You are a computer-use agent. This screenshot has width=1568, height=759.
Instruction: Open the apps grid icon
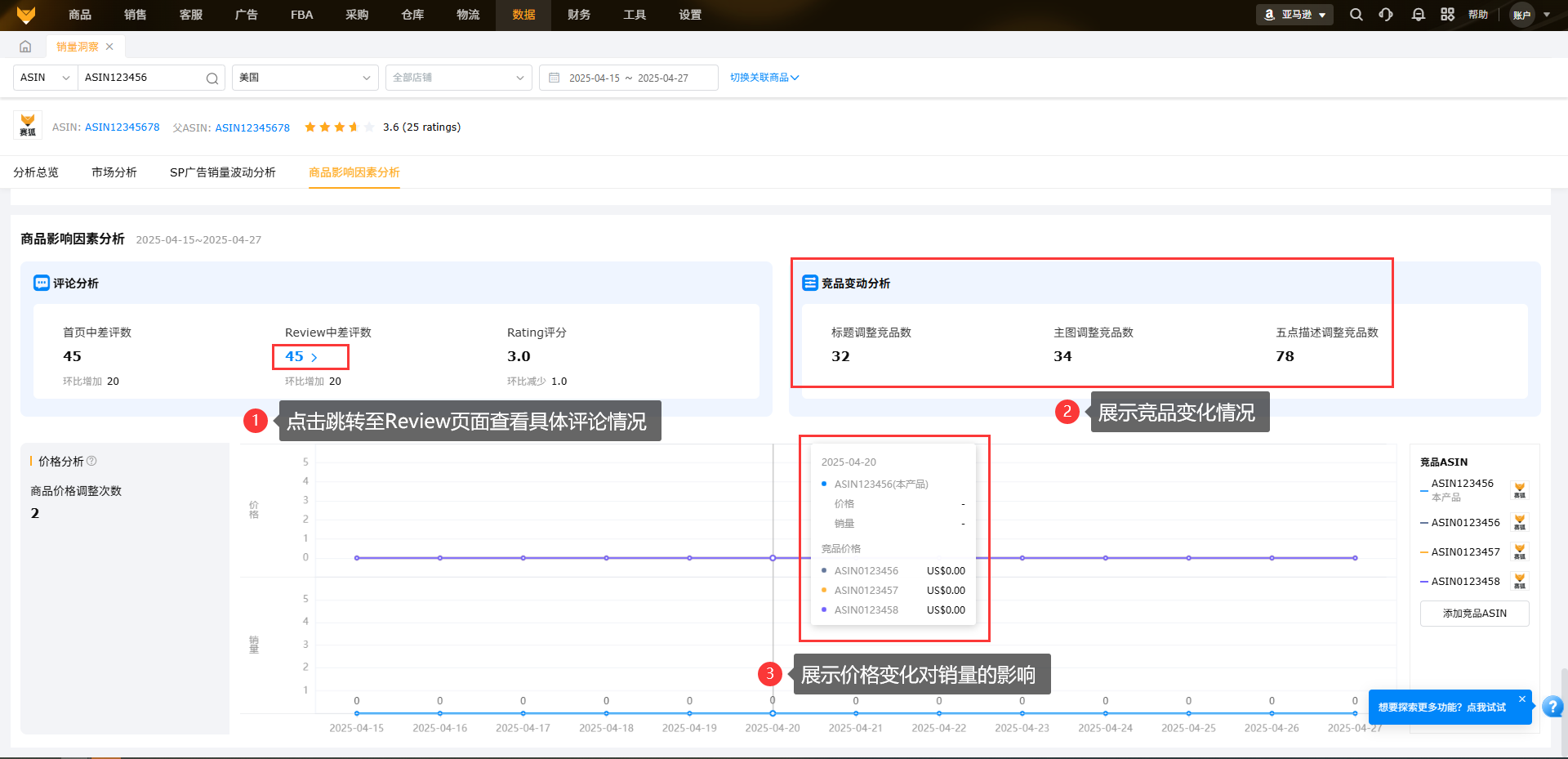point(1447,15)
